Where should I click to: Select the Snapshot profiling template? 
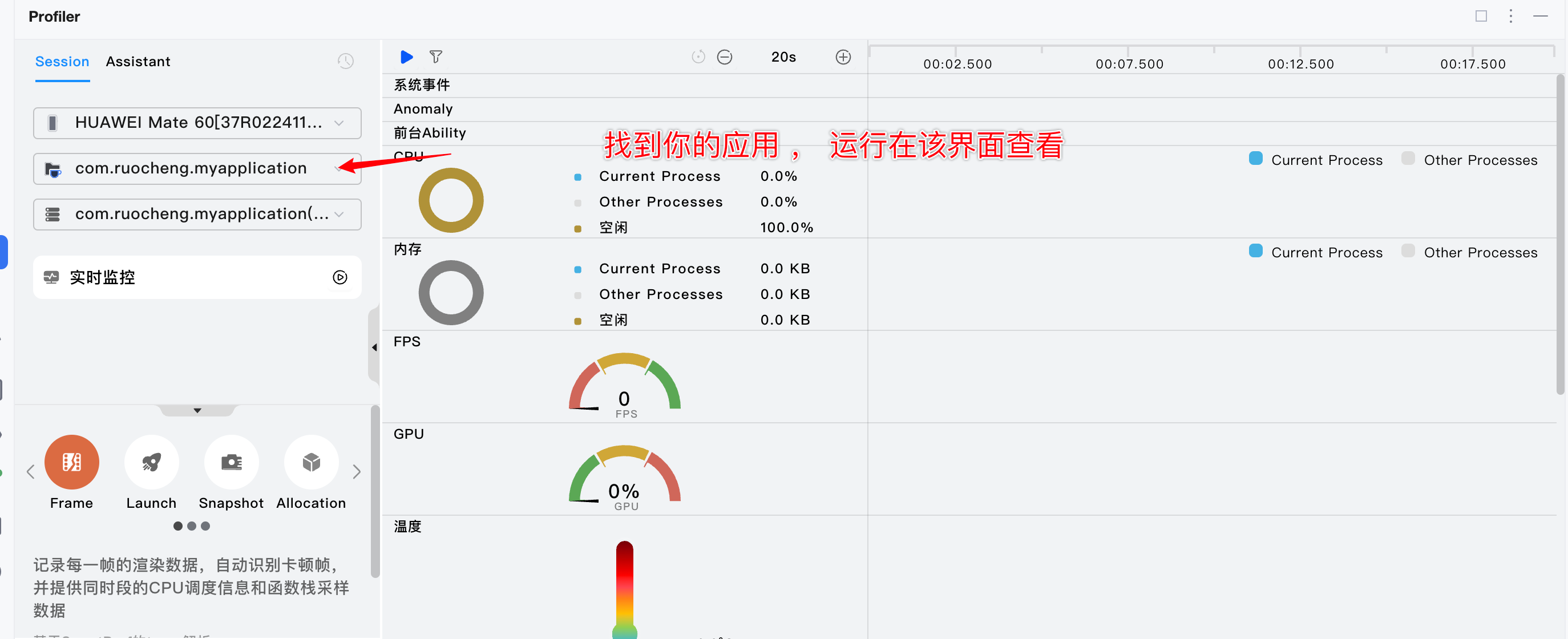(231, 462)
